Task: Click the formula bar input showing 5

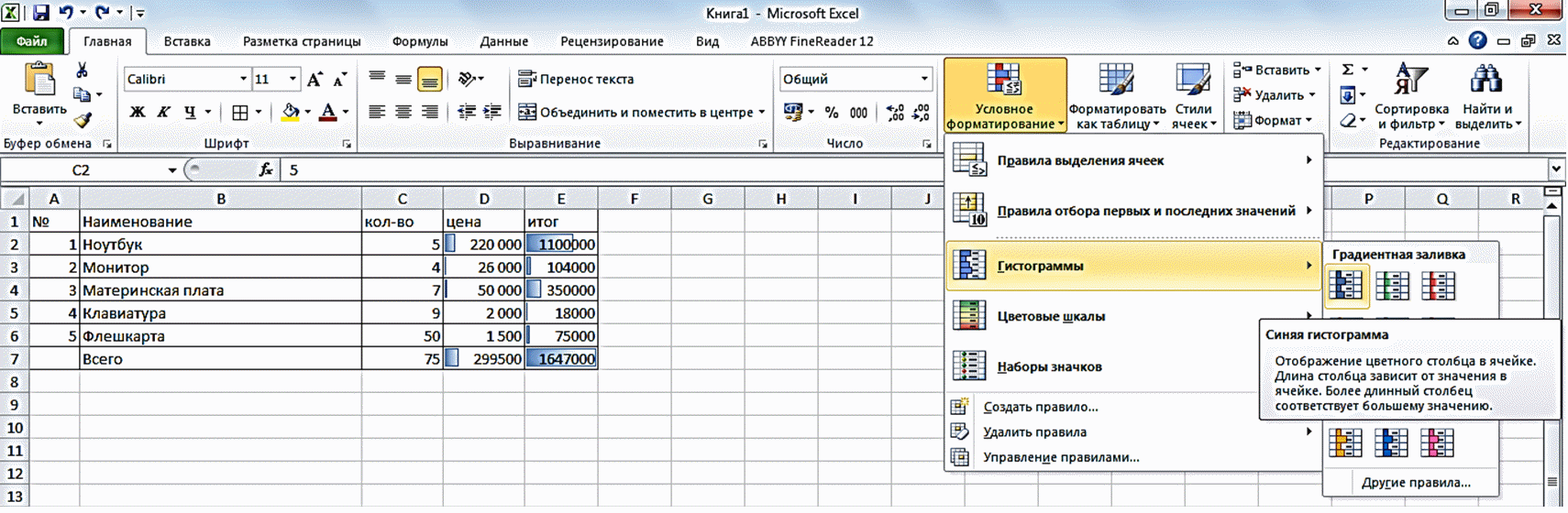Action: pos(914,169)
